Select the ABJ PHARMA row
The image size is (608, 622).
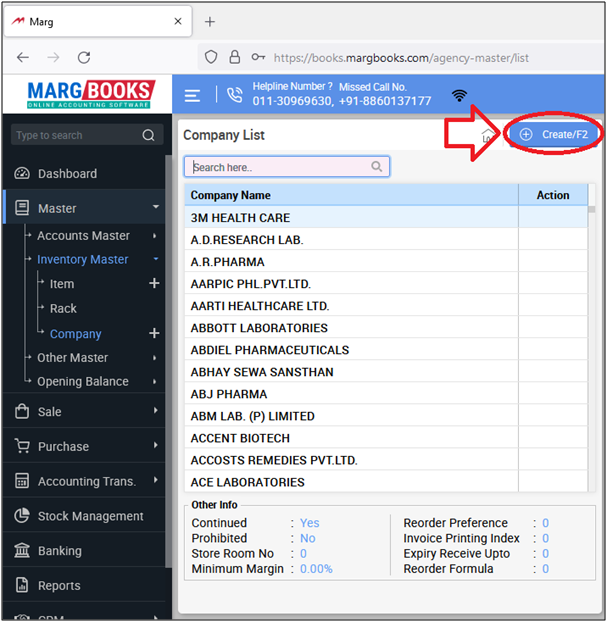pyautogui.click(x=386, y=394)
